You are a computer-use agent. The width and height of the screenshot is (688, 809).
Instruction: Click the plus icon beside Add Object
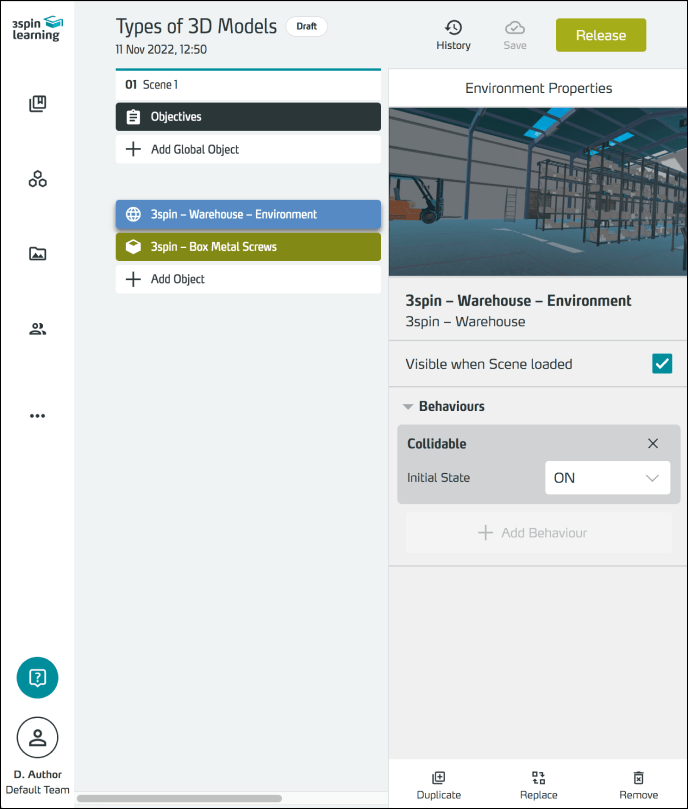(x=133, y=279)
